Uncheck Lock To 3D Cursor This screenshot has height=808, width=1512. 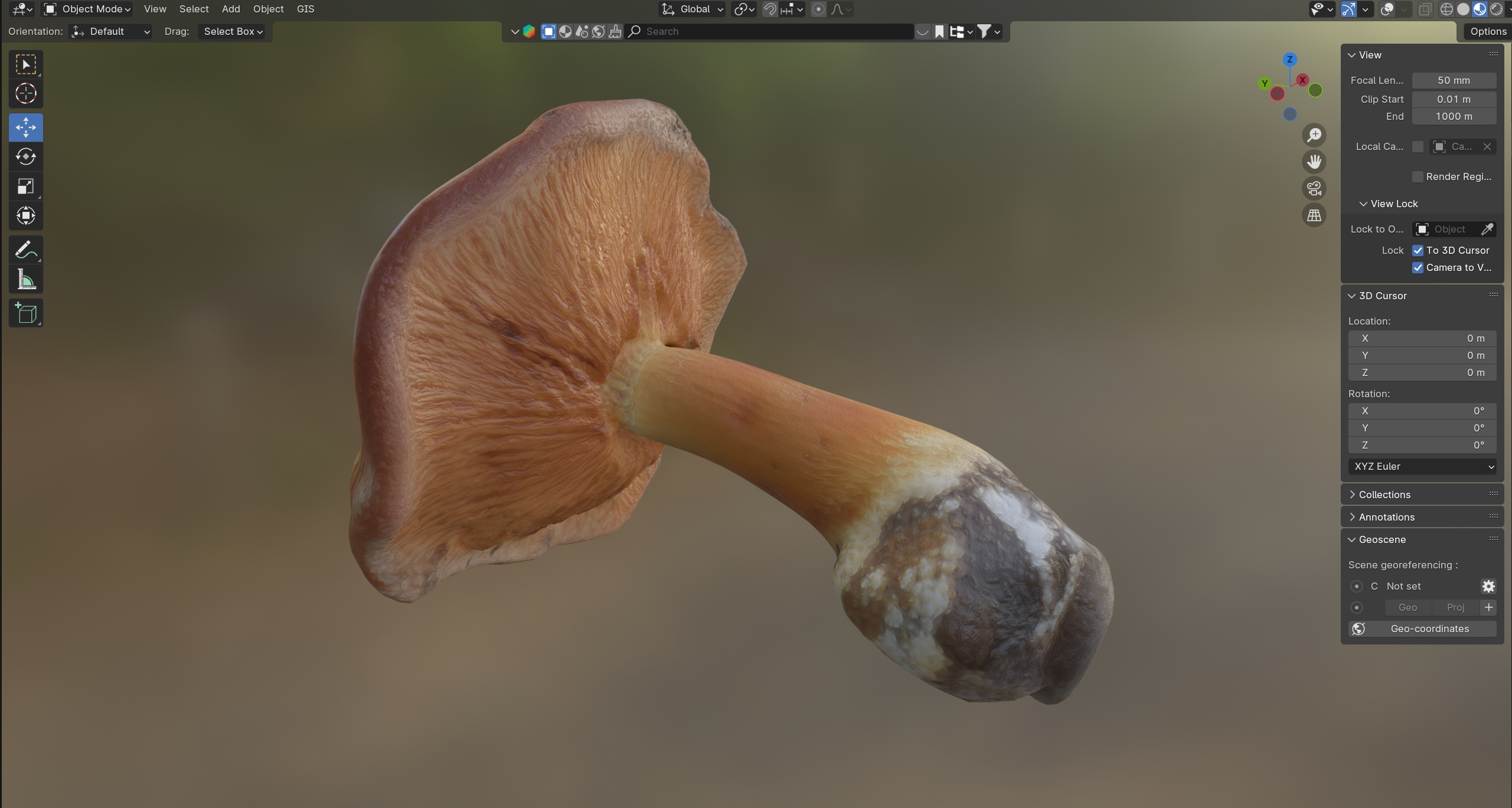pyautogui.click(x=1418, y=250)
